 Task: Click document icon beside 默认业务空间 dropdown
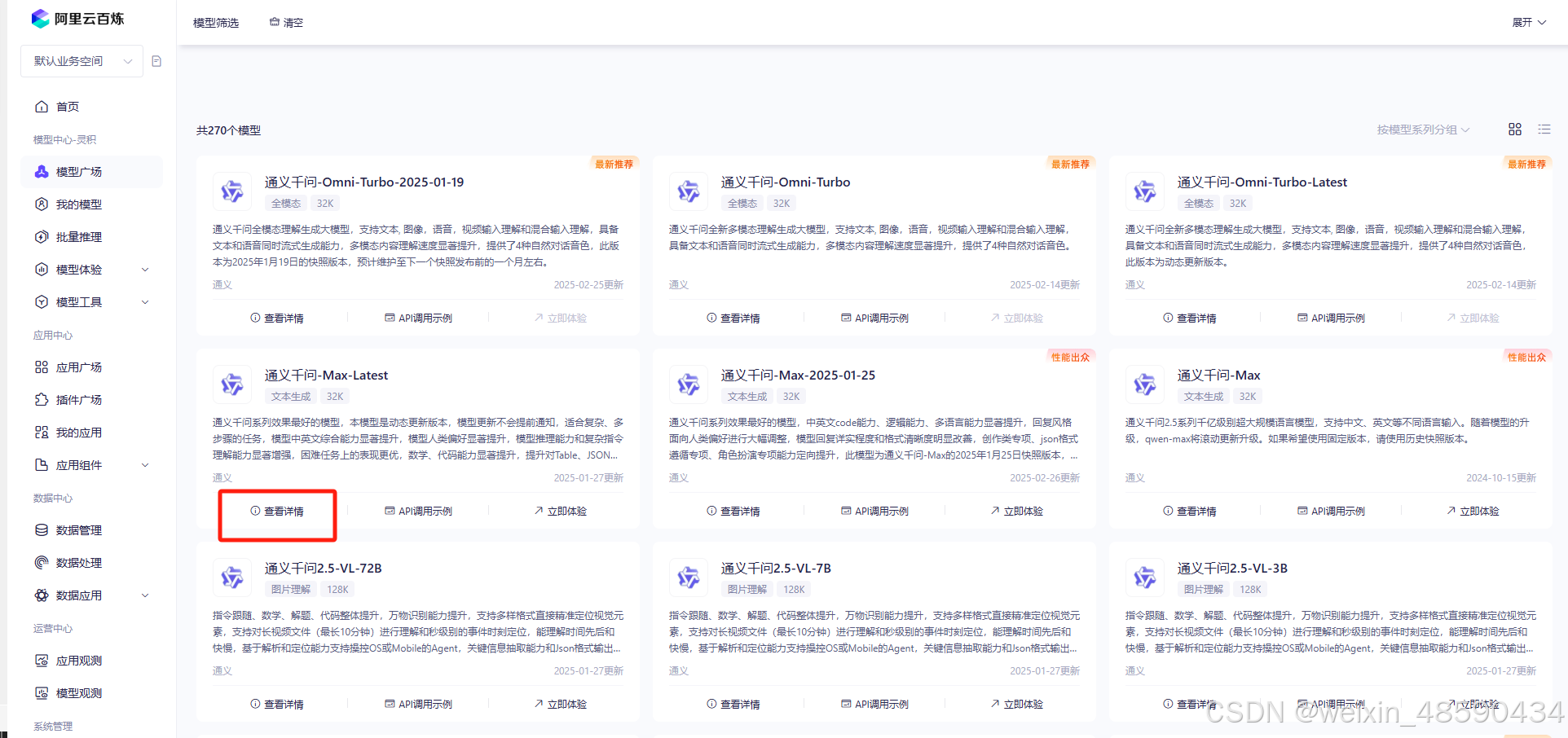(156, 61)
